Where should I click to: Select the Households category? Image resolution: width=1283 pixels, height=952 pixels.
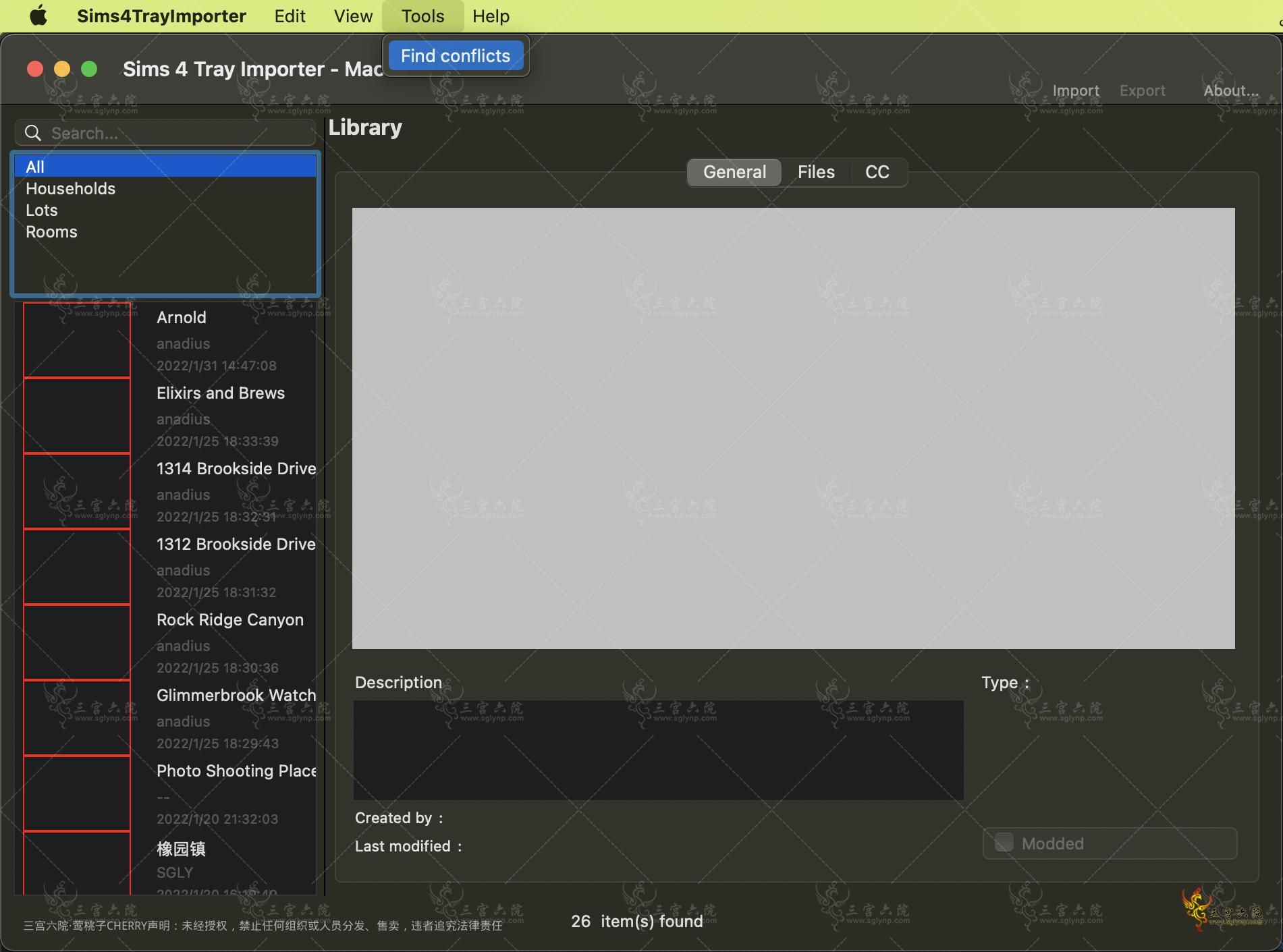165,188
